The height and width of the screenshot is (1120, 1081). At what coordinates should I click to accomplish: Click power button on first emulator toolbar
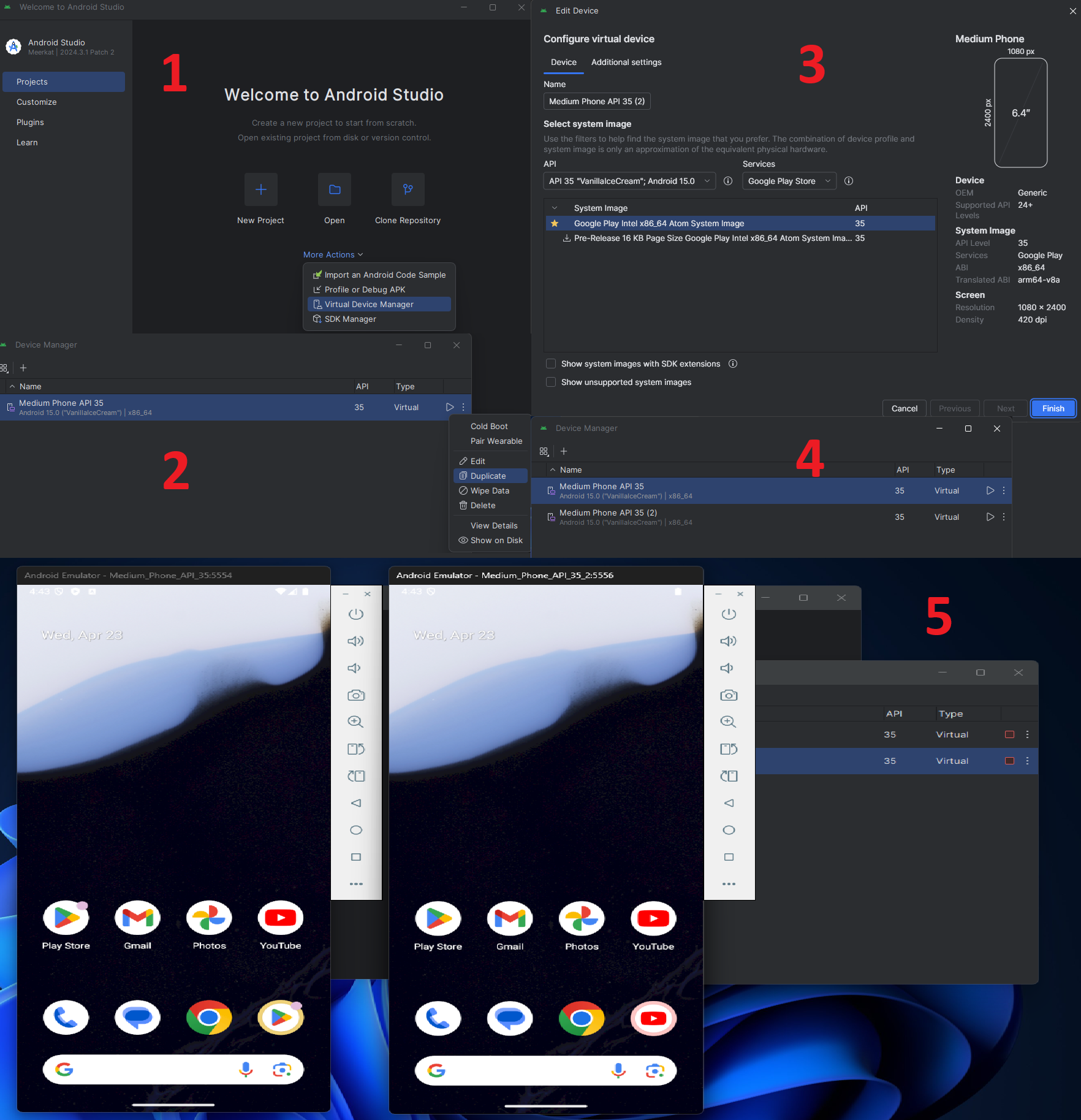(356, 614)
